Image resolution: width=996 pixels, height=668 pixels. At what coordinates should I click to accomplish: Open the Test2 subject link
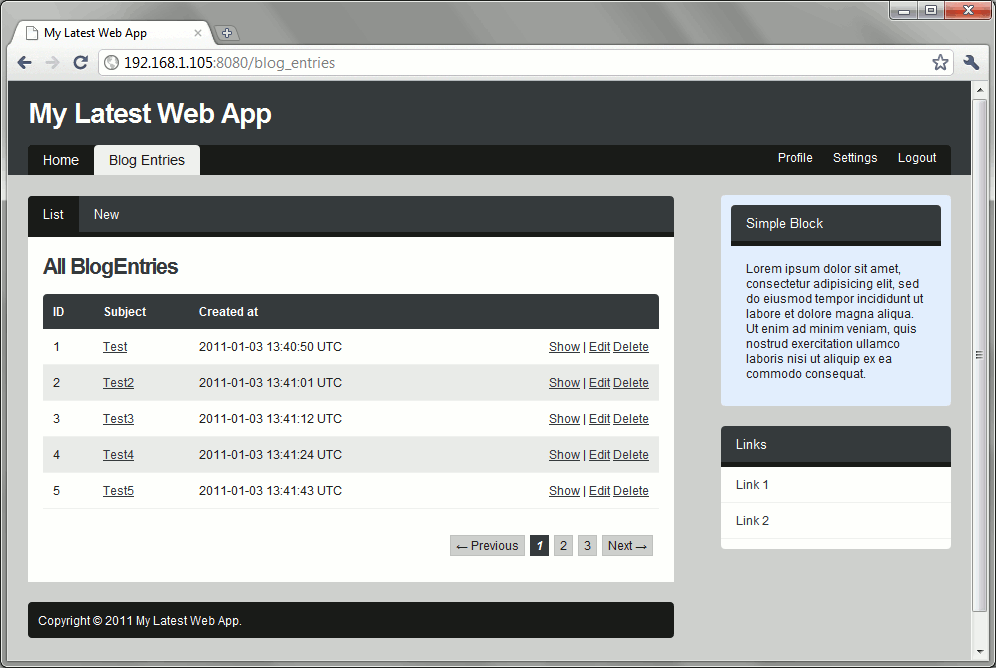pos(118,383)
